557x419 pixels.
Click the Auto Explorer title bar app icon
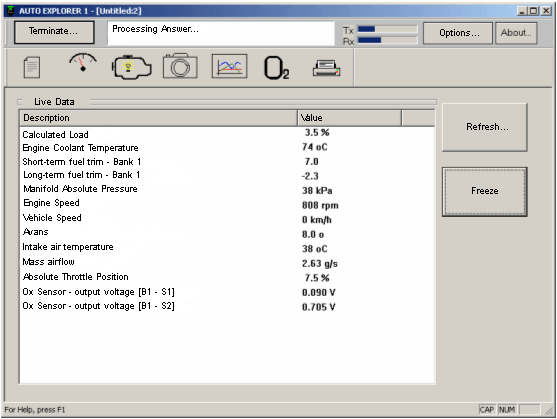(x=10, y=11)
